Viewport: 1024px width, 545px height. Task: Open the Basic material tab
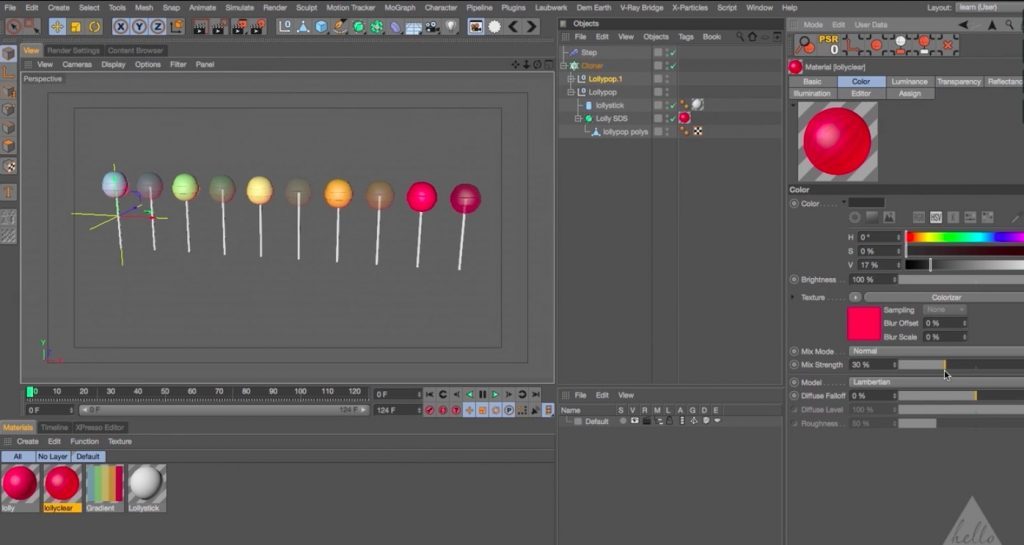(812, 82)
